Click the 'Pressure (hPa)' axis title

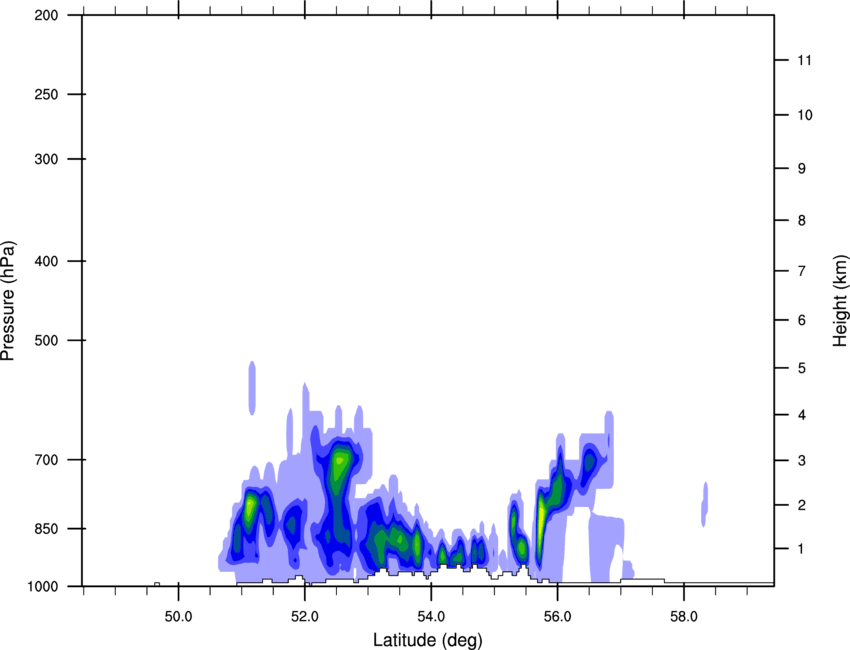coord(8,300)
